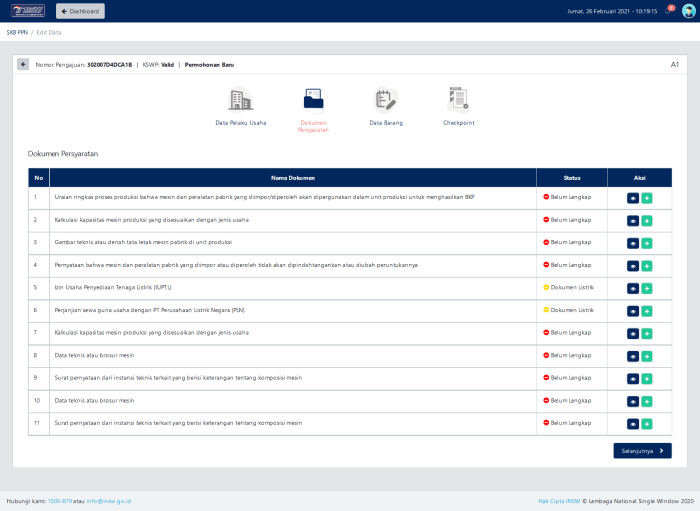Select the Data Barang clipboard icon
This screenshot has width=700, height=511.
[x=385, y=100]
